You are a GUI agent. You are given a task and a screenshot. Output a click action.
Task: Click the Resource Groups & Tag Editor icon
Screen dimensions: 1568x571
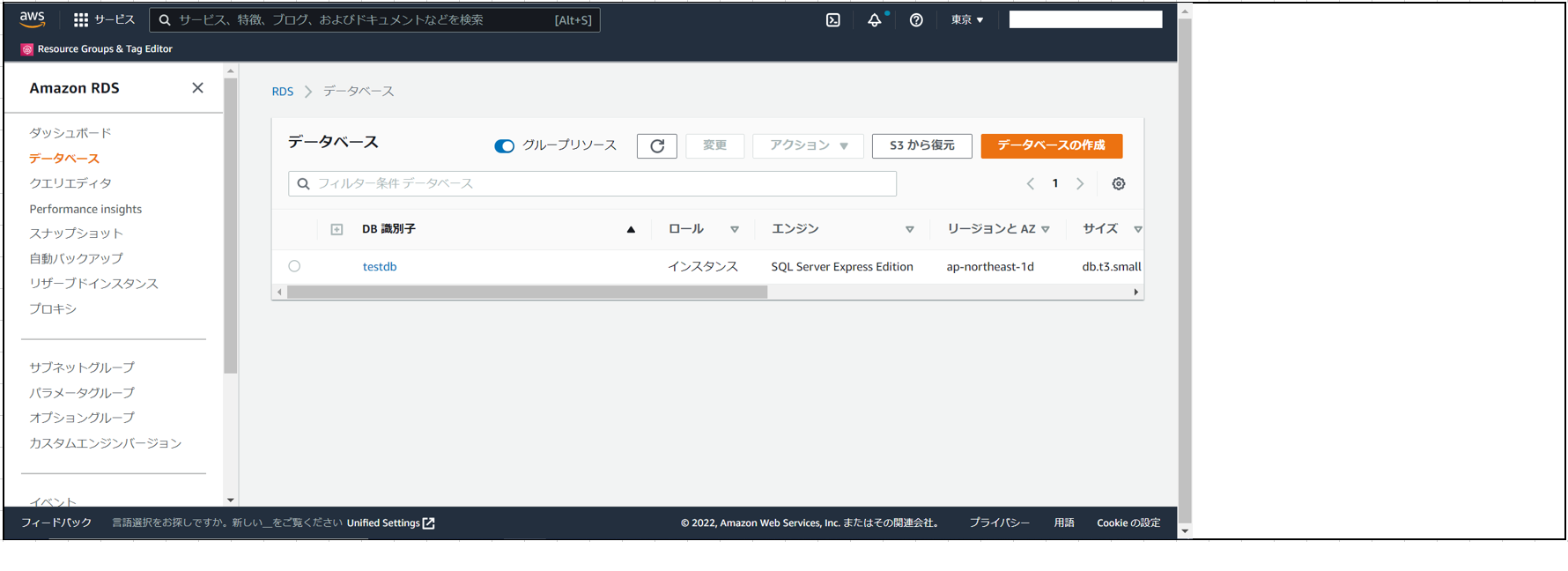pos(26,49)
